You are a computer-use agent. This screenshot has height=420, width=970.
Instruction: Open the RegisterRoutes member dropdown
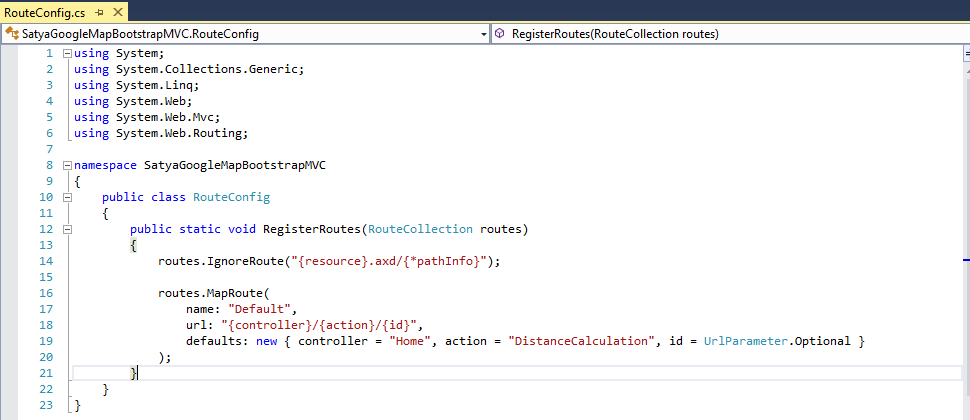[730, 34]
